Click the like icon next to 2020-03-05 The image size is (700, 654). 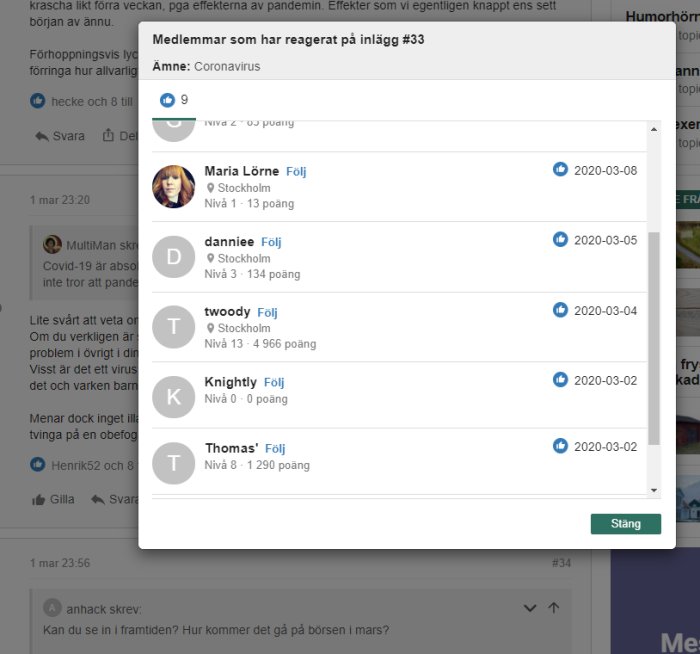pos(560,239)
